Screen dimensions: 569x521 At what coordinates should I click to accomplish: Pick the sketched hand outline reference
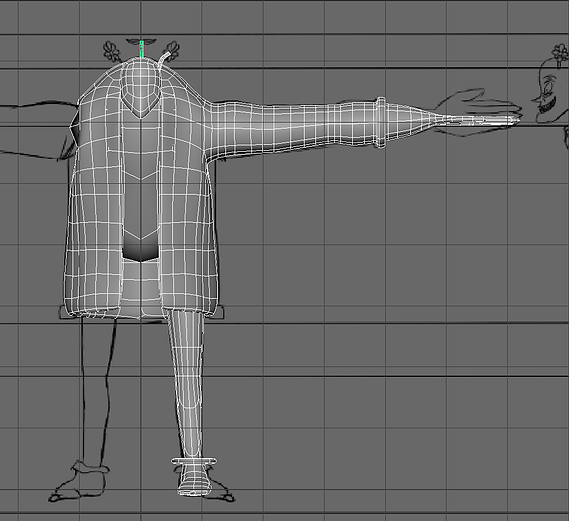[477, 111]
